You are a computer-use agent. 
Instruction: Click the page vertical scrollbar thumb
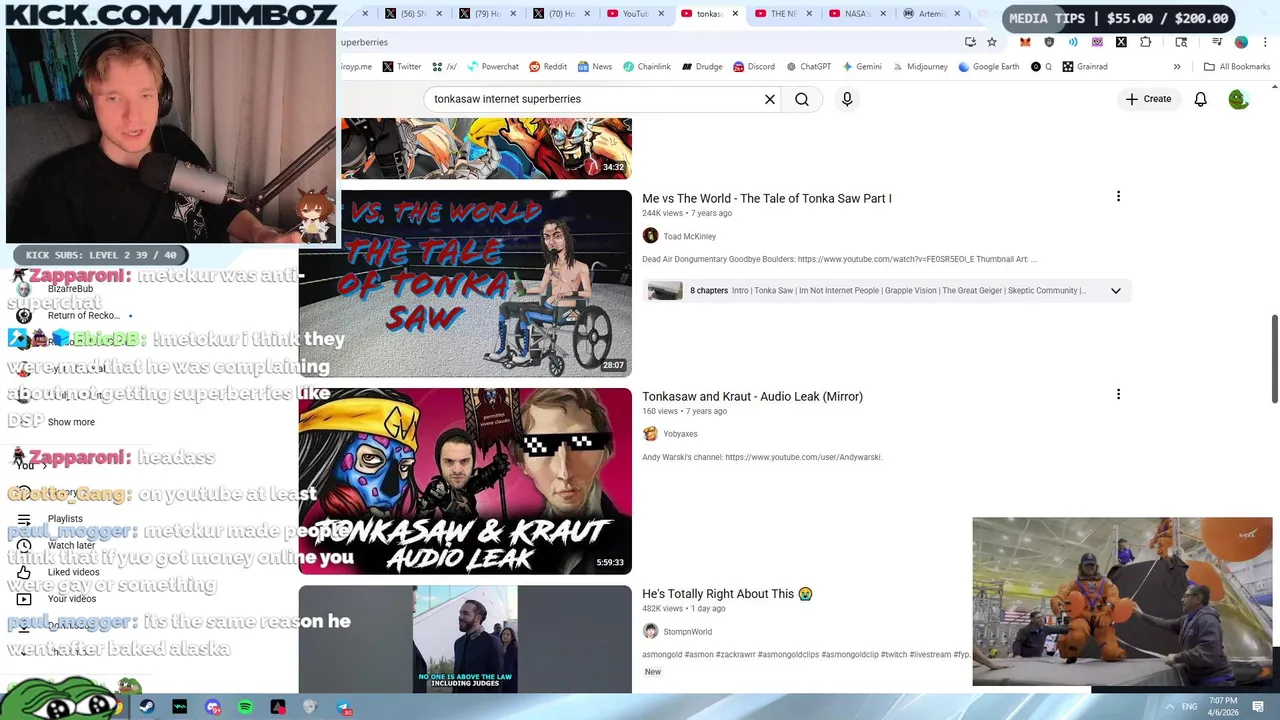(1274, 359)
